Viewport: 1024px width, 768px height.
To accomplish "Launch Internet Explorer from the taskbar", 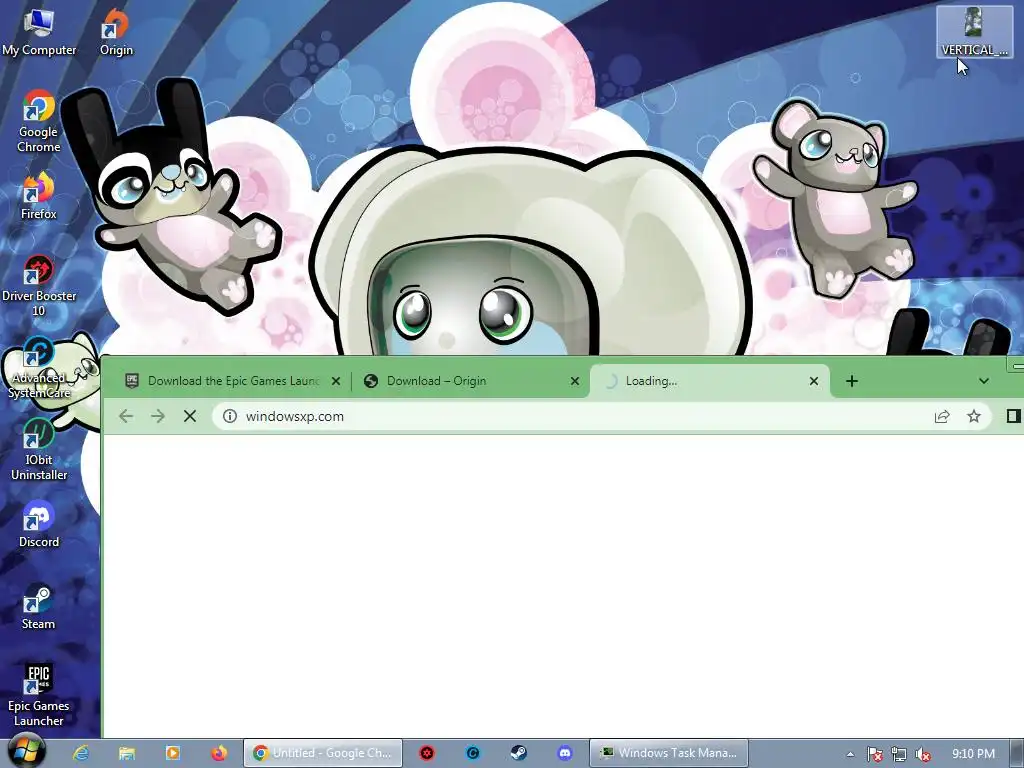I will 80,753.
